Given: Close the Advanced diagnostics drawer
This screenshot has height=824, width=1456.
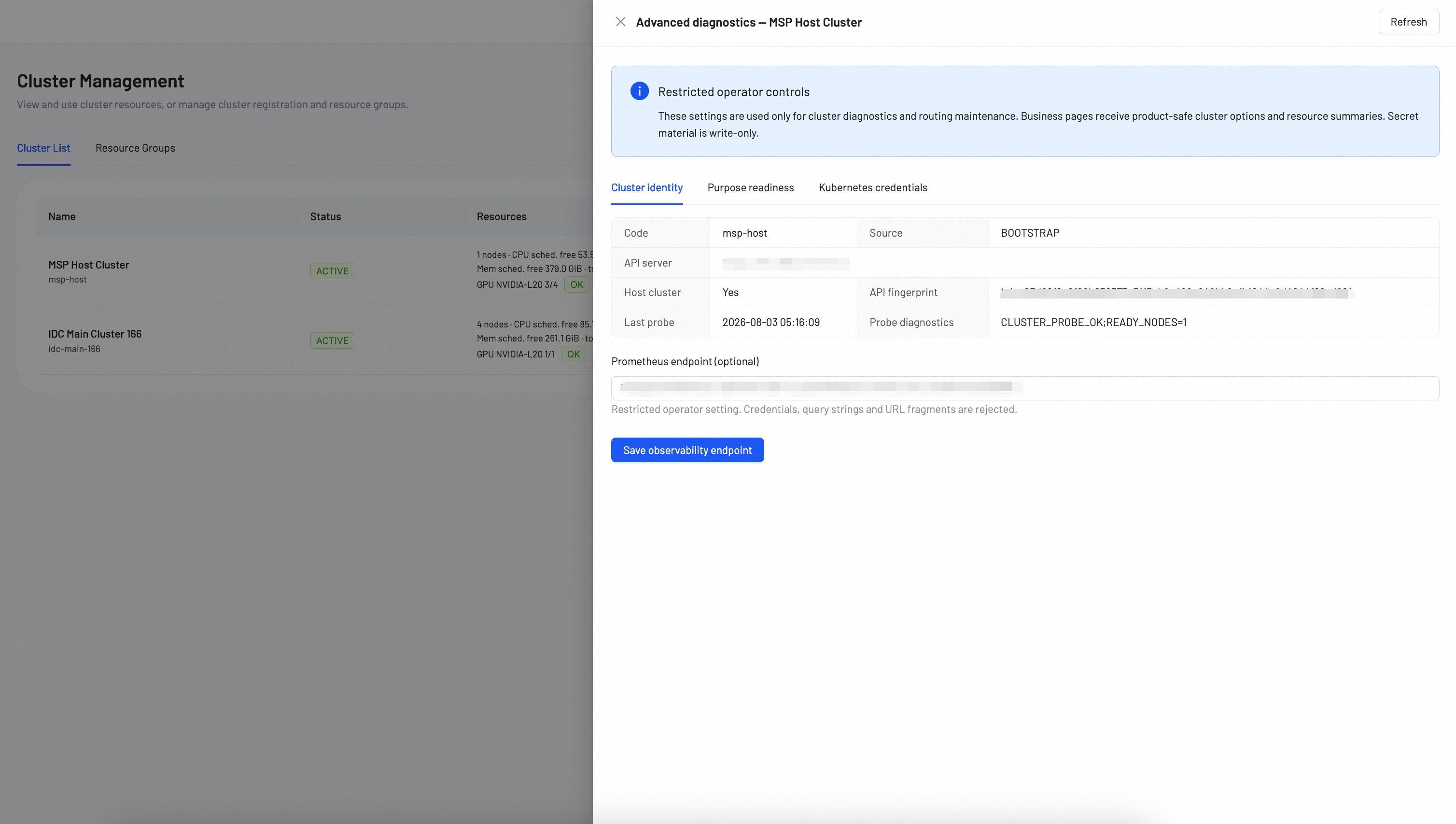Looking at the screenshot, I should (x=620, y=22).
